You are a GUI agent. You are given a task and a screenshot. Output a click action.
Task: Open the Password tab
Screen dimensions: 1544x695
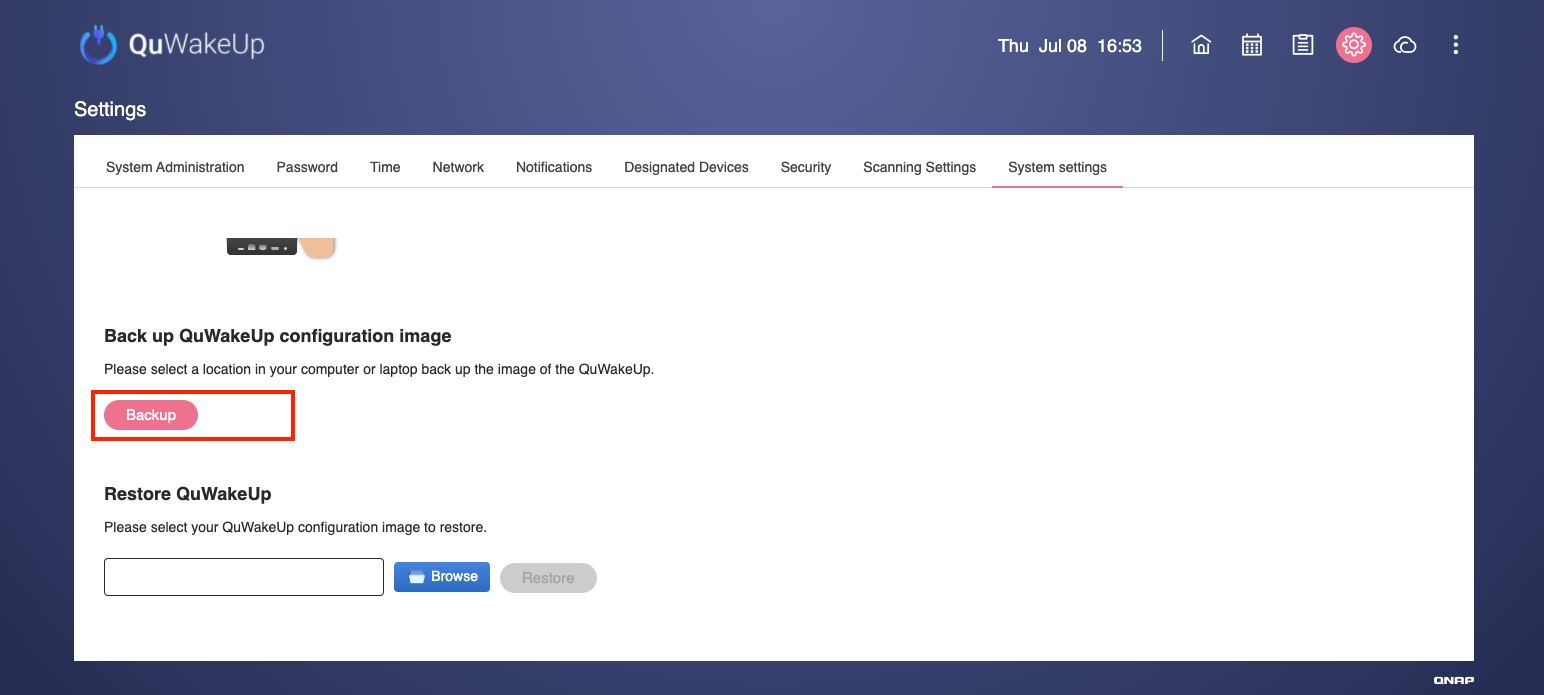pyautogui.click(x=307, y=167)
